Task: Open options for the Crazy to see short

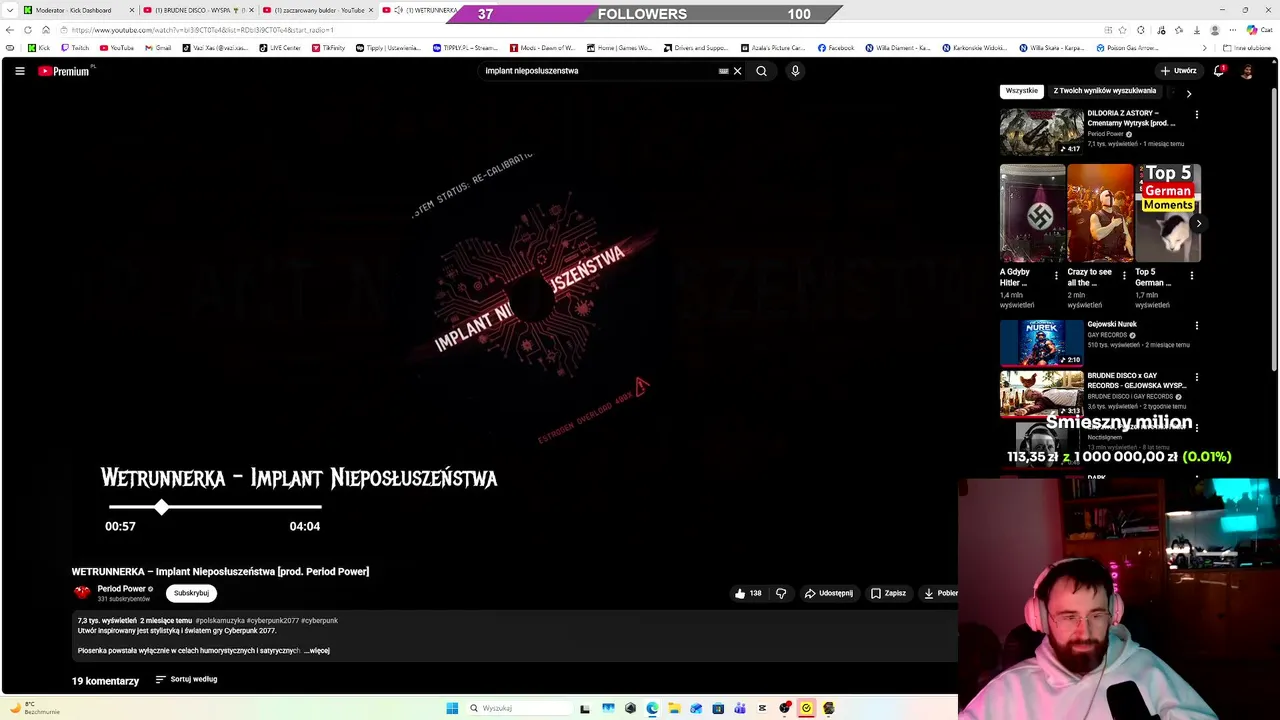Action: point(1124,275)
